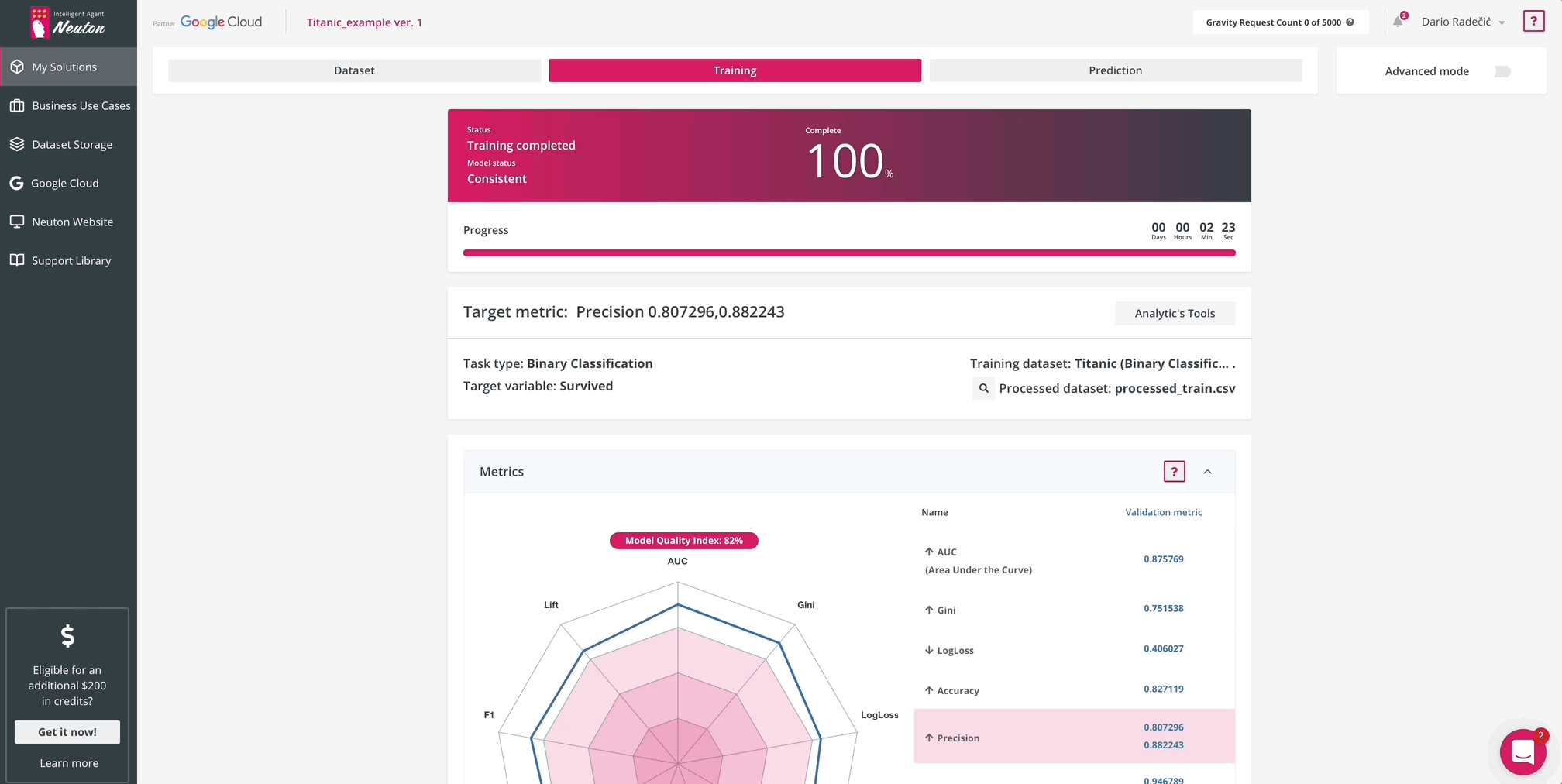Click the training progress bar
1562x784 pixels.
point(848,253)
